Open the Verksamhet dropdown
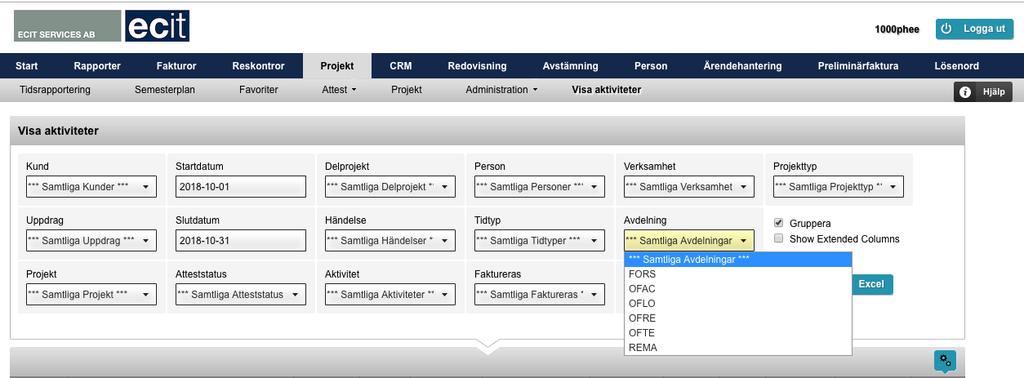 click(x=689, y=187)
